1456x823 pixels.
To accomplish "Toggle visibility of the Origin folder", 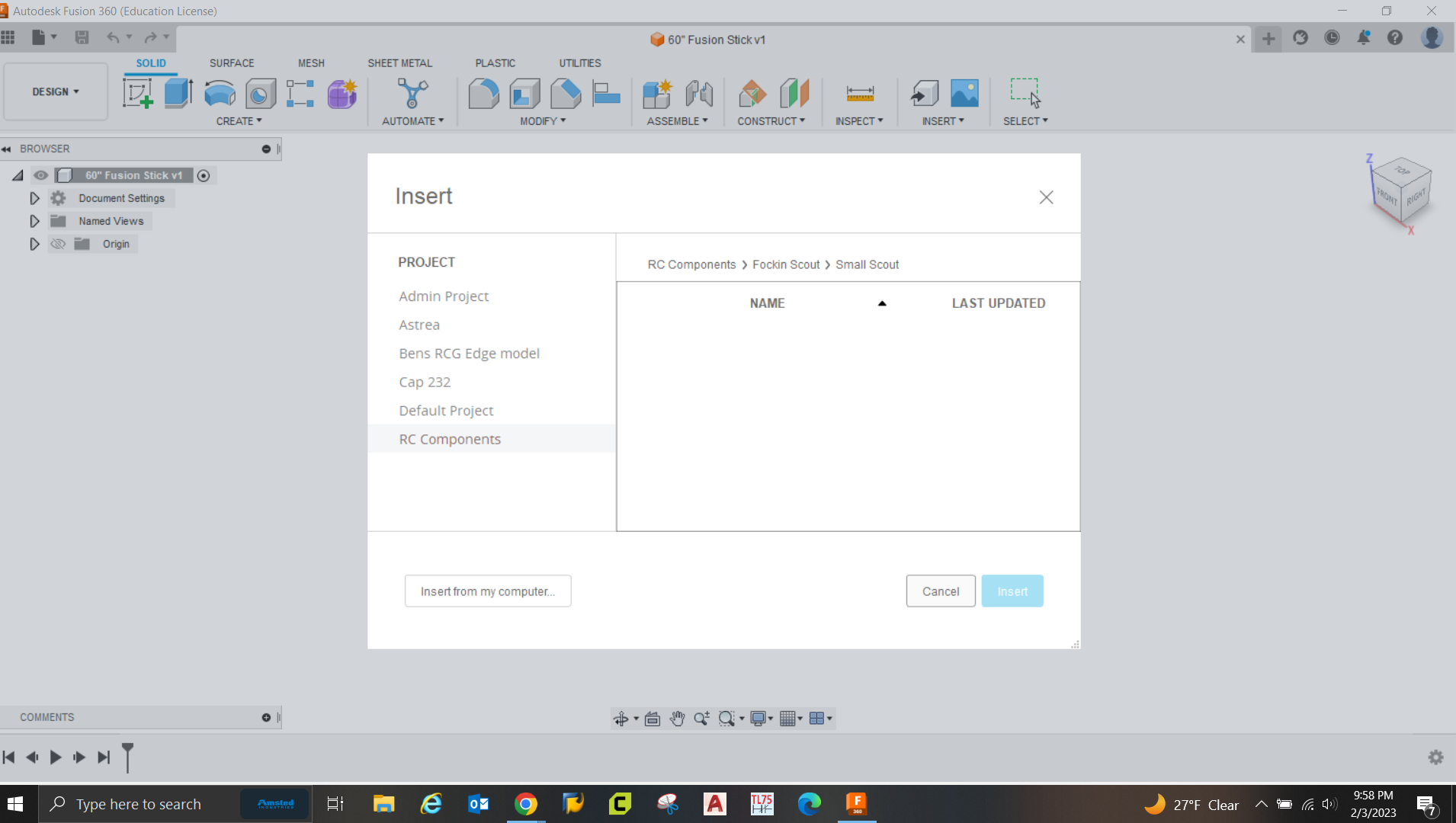I will point(58,244).
